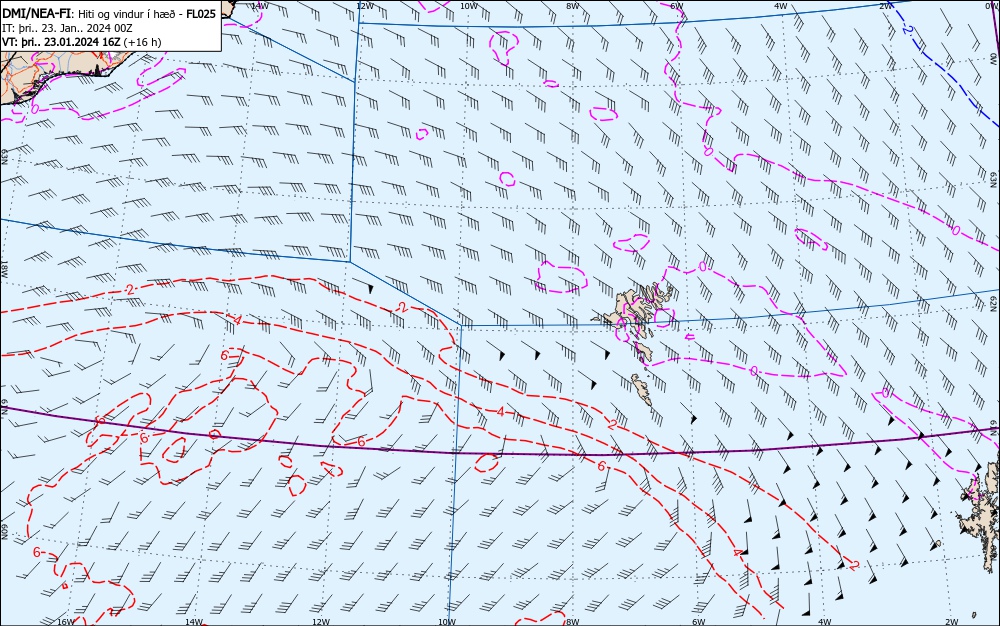Click the blue -2 contour label
The width and height of the screenshot is (1000, 626).
907,29
